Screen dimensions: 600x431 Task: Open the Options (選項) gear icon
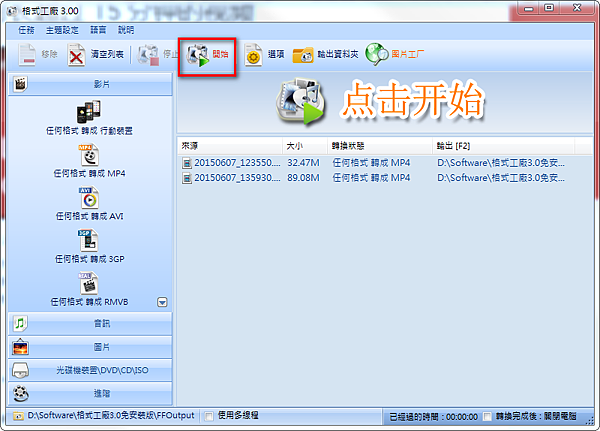253,55
